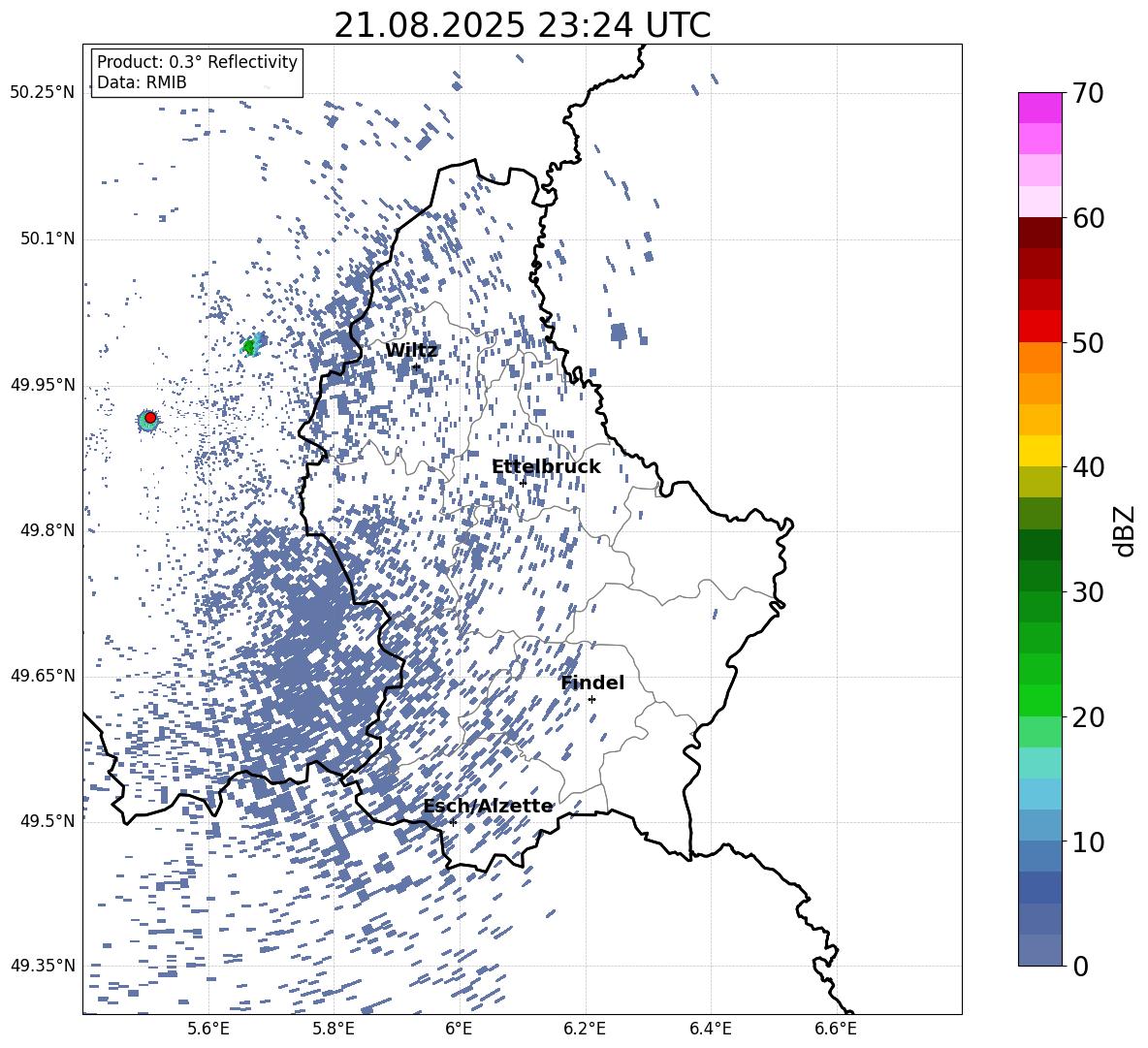Click the colorbar value 30
This screenshot has height=1048, width=1148.
pos(1088,591)
